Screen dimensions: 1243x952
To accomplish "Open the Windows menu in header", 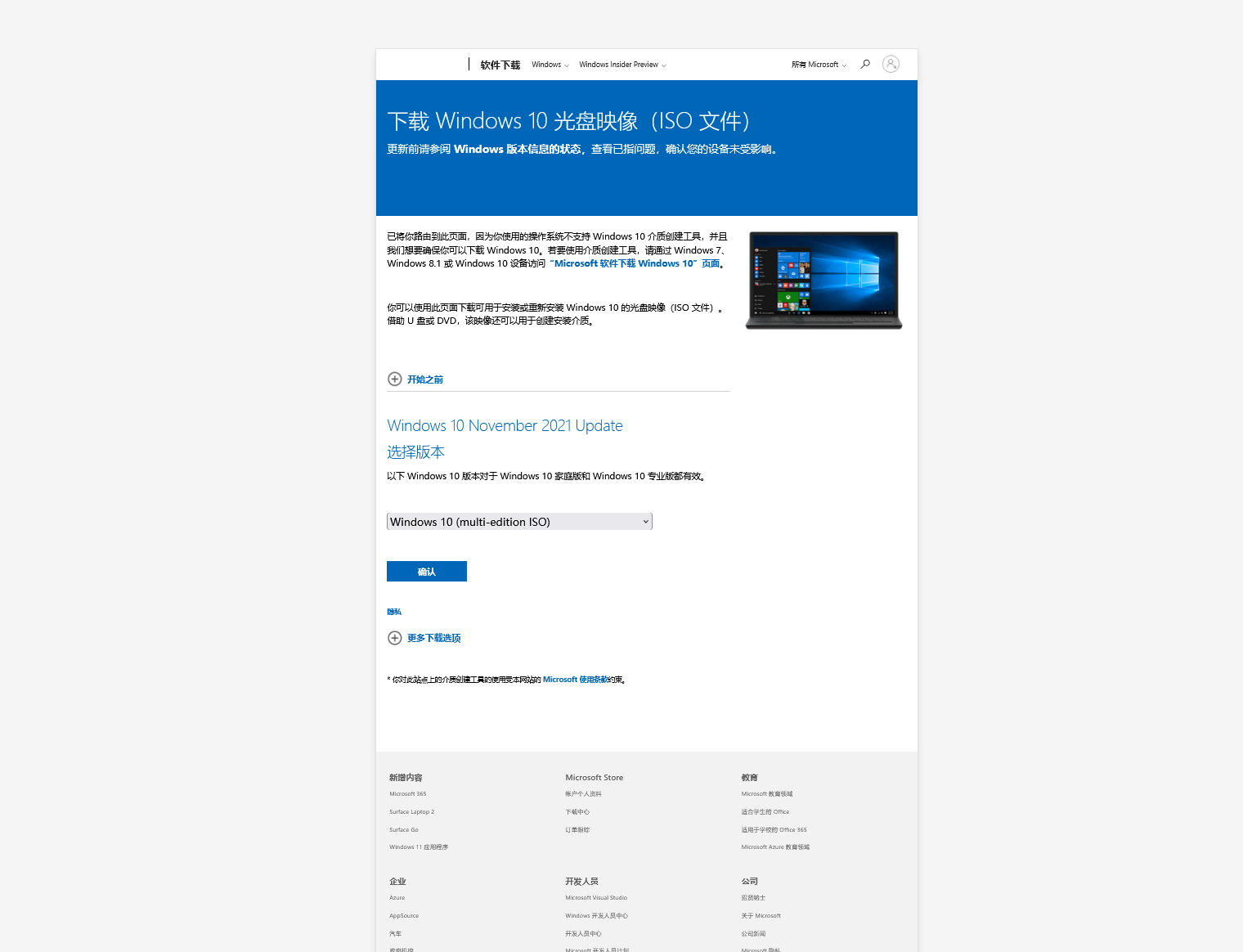I will (550, 65).
